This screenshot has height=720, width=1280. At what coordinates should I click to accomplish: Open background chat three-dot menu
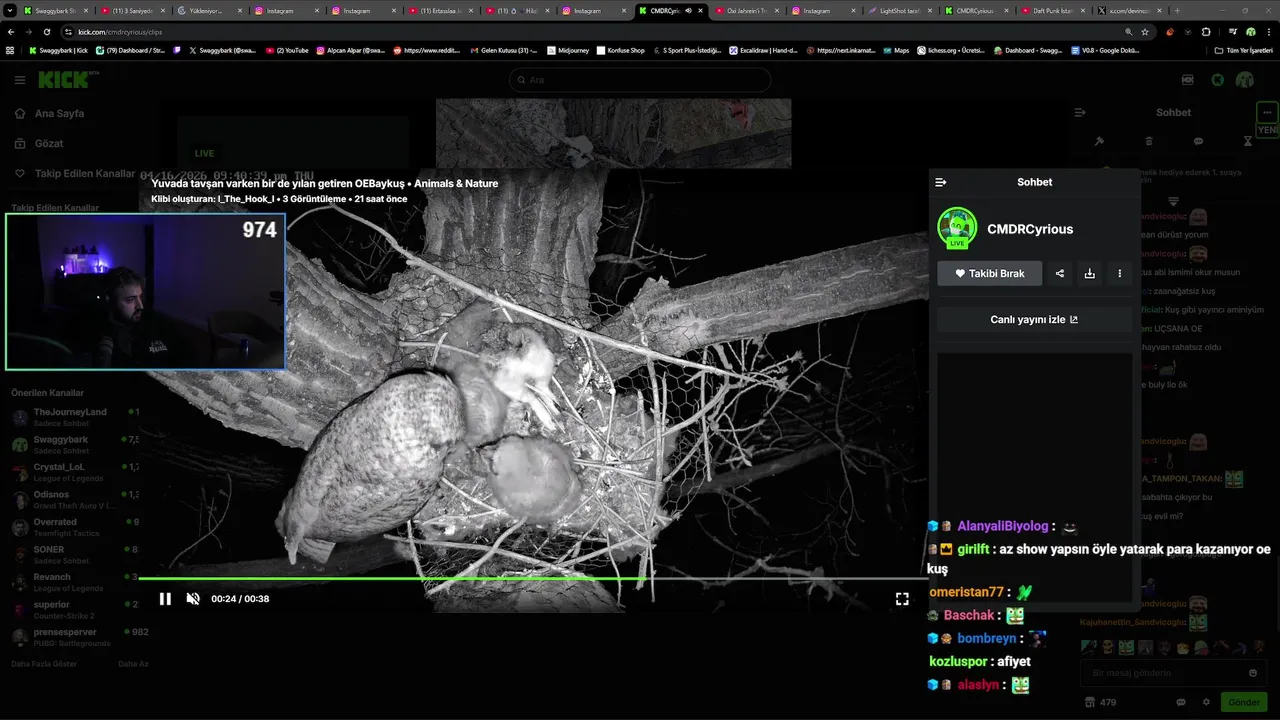(1267, 112)
